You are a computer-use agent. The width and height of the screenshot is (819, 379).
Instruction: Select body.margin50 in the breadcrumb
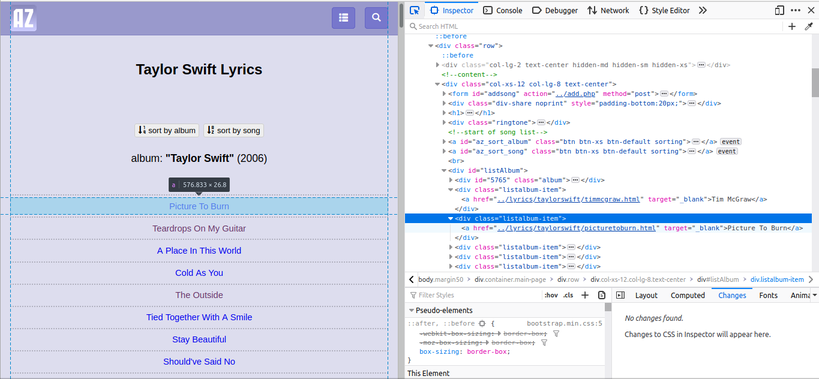point(441,280)
